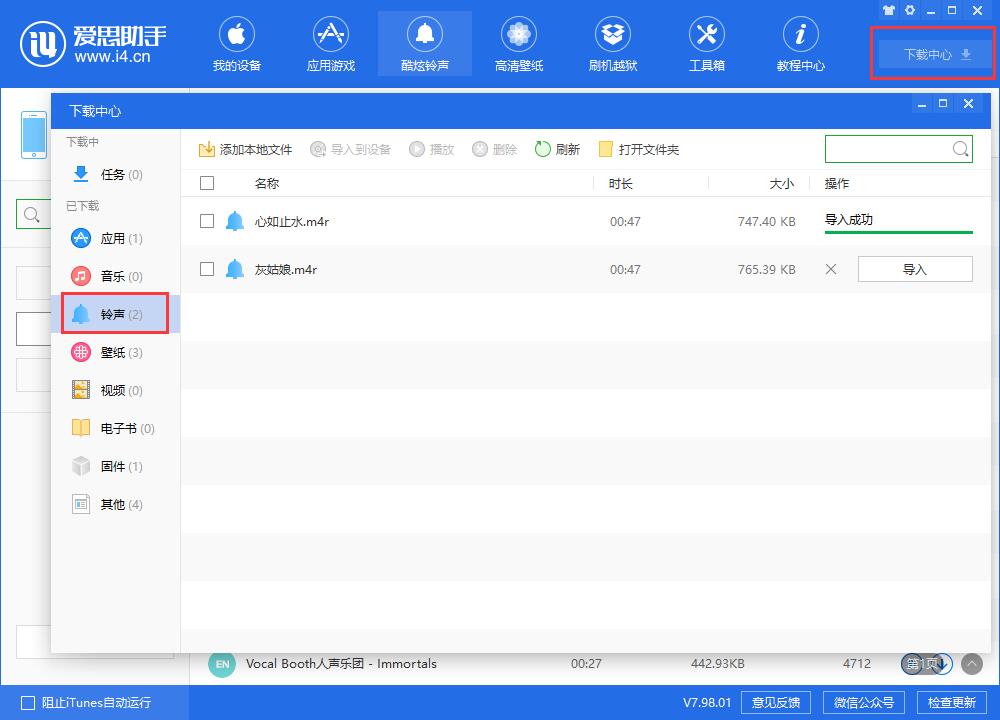
Task: Switch to the 应用游戏 tab
Action: coord(330,43)
